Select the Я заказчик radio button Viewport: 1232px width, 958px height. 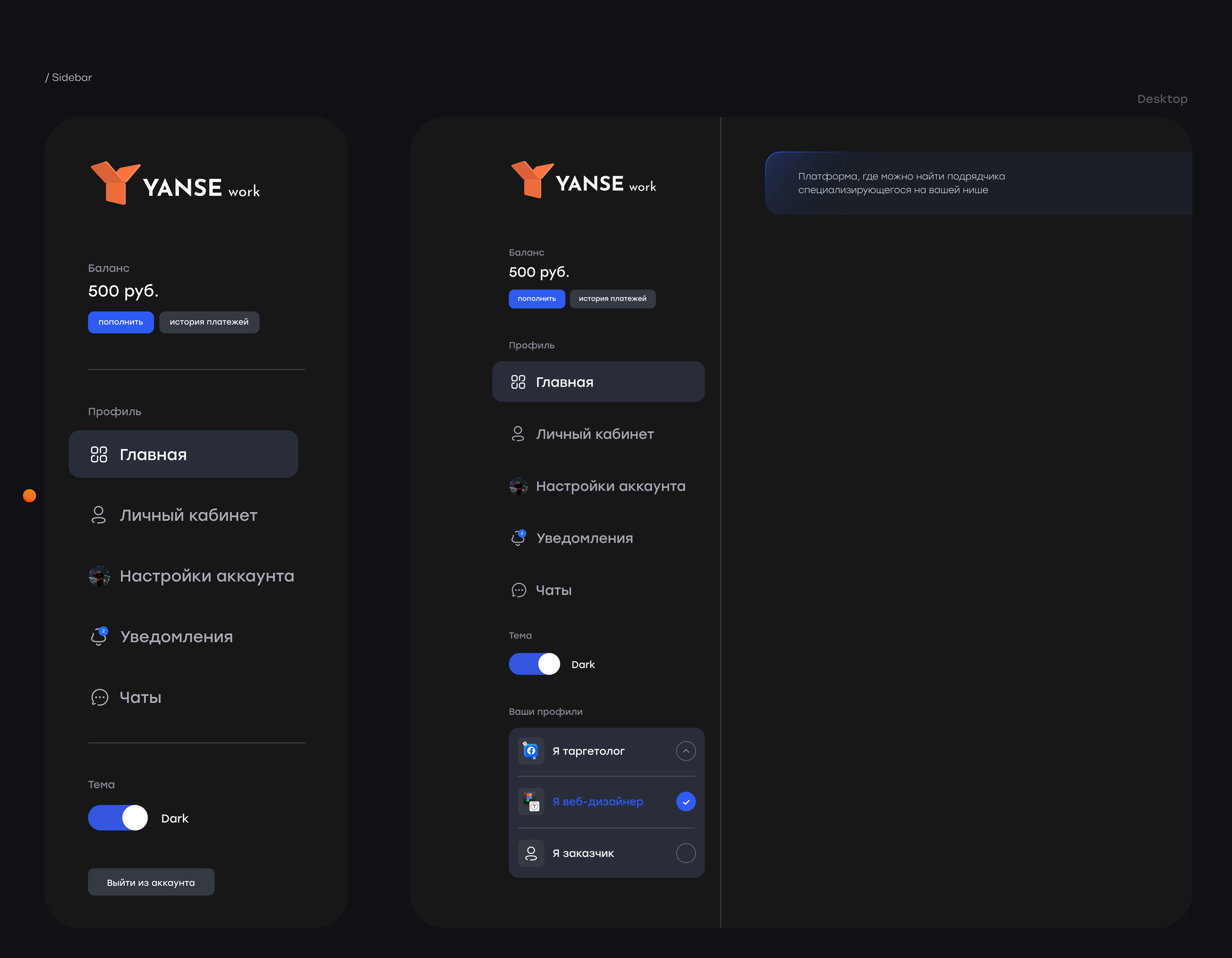click(685, 853)
